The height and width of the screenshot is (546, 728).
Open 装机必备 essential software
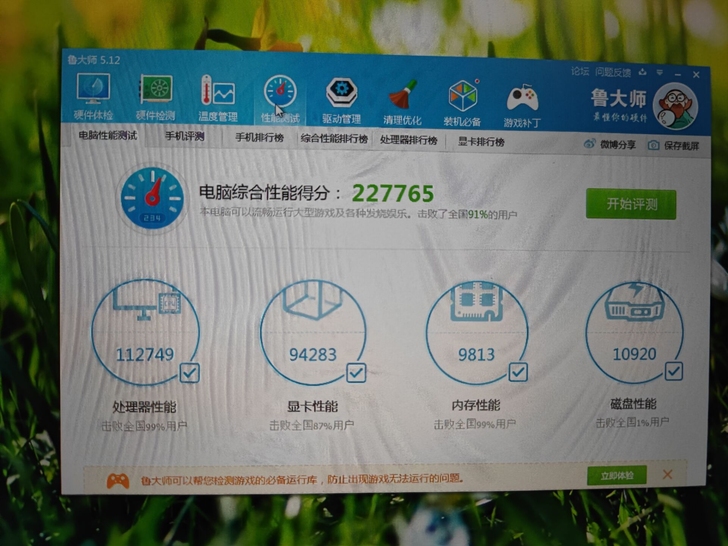462,103
